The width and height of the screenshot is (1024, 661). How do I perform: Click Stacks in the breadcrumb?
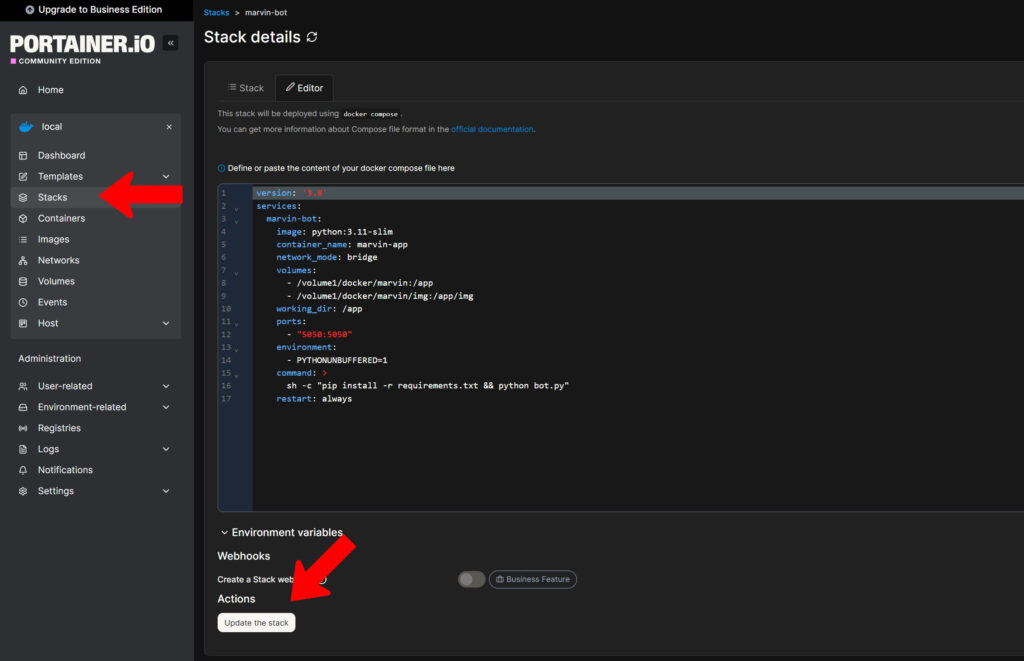pos(216,12)
